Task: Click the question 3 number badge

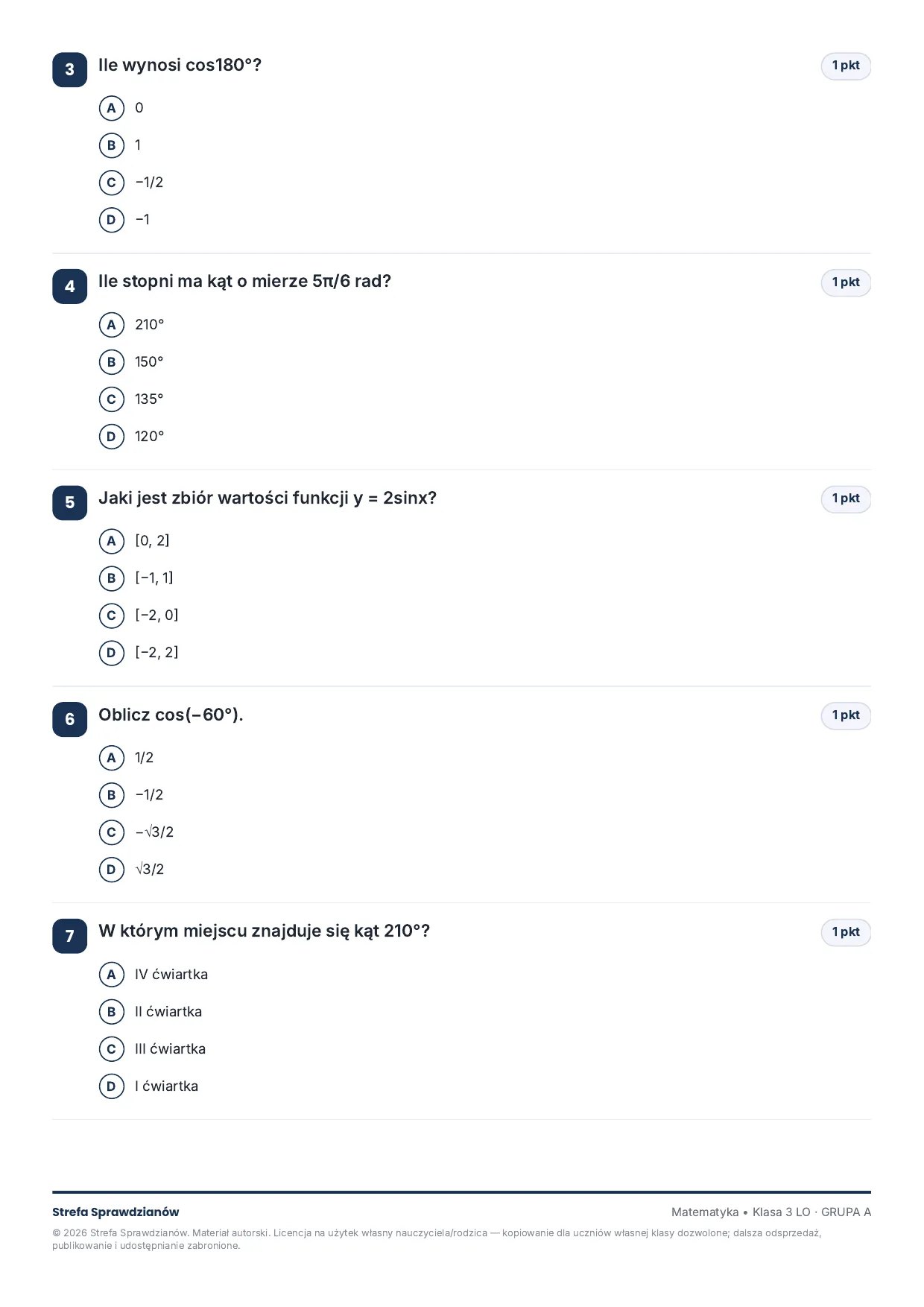Action: point(70,69)
